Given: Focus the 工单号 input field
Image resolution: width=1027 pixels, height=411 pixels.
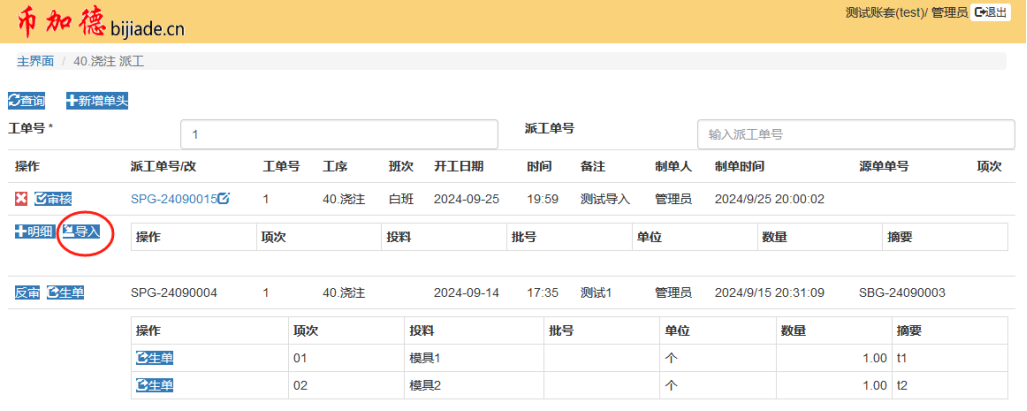Looking at the screenshot, I should 339,134.
